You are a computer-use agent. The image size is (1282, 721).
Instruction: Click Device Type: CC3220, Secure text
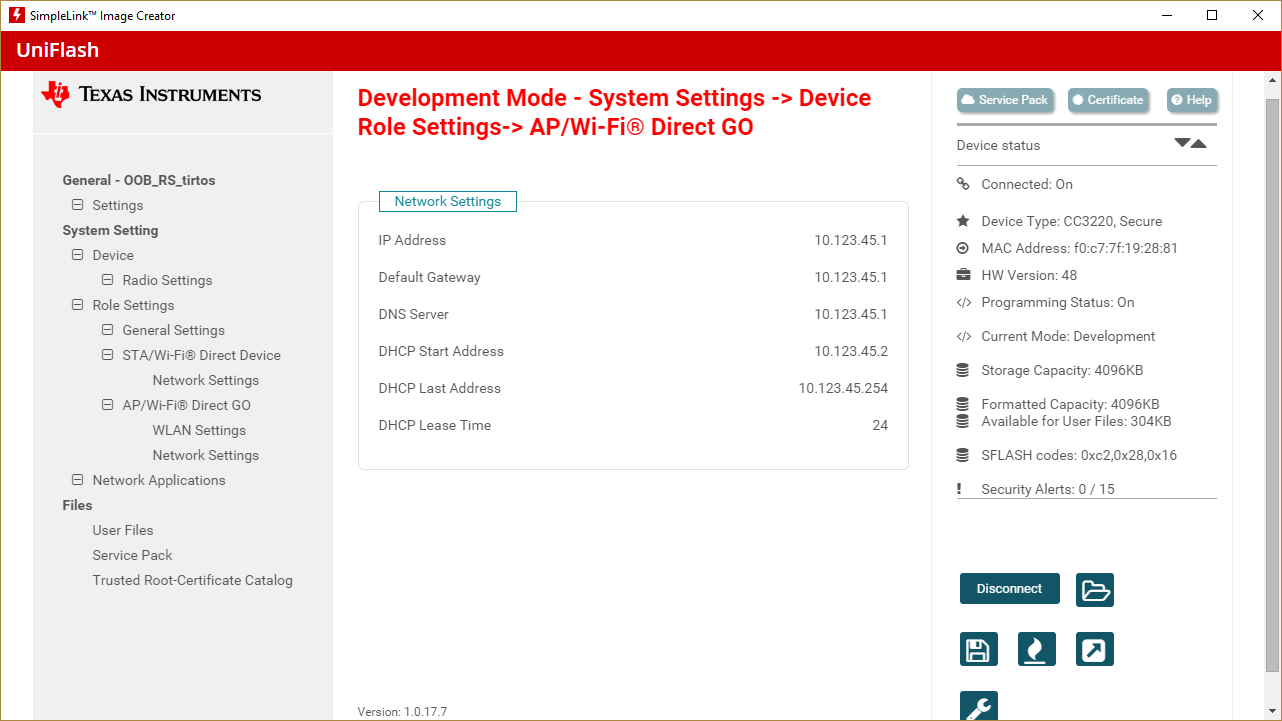1071,221
